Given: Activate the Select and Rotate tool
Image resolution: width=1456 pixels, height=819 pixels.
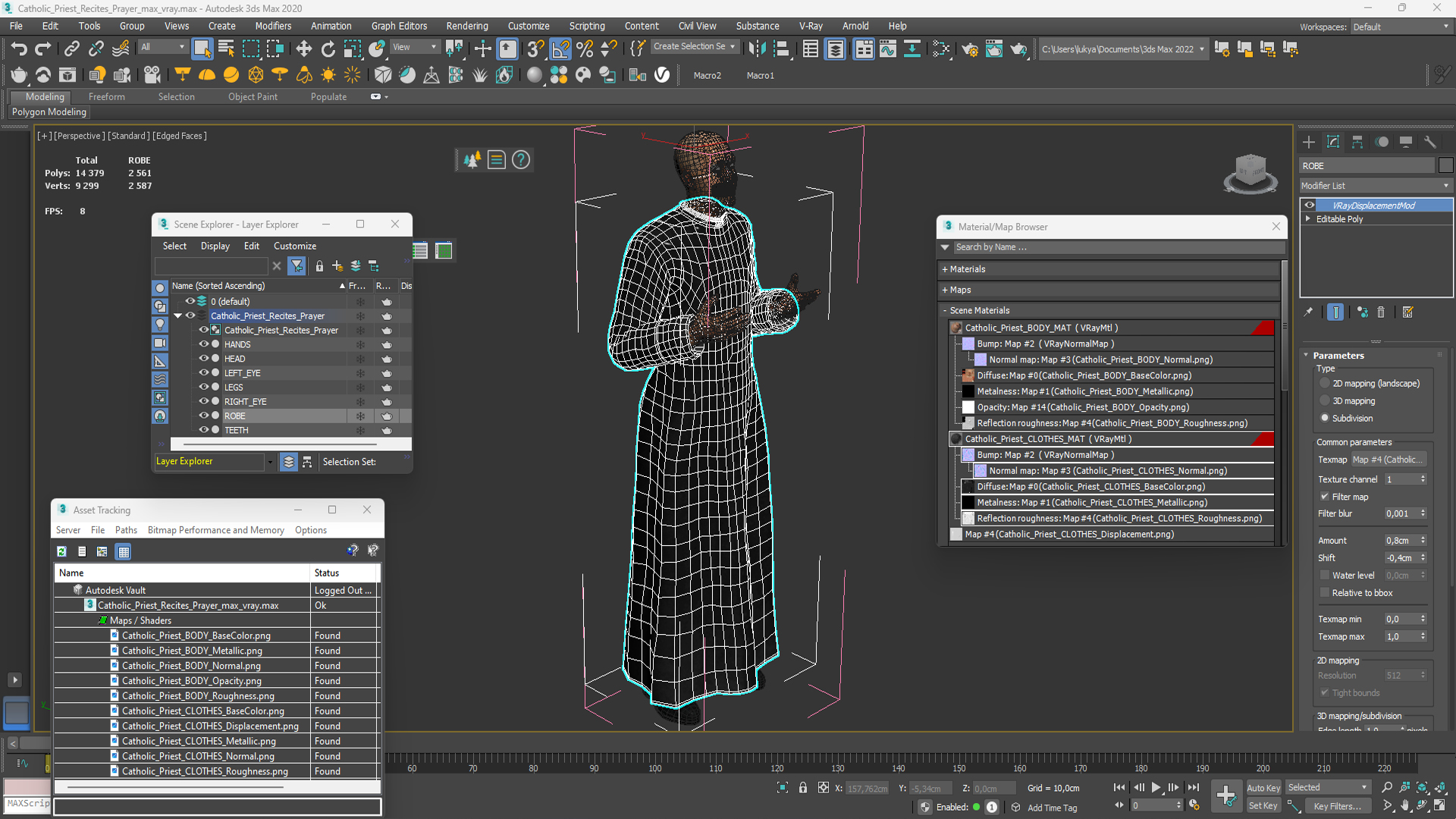Looking at the screenshot, I should point(328,49).
